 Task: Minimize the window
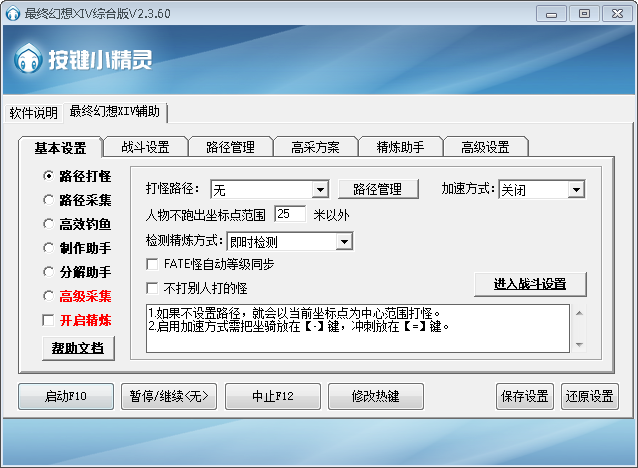click(551, 14)
